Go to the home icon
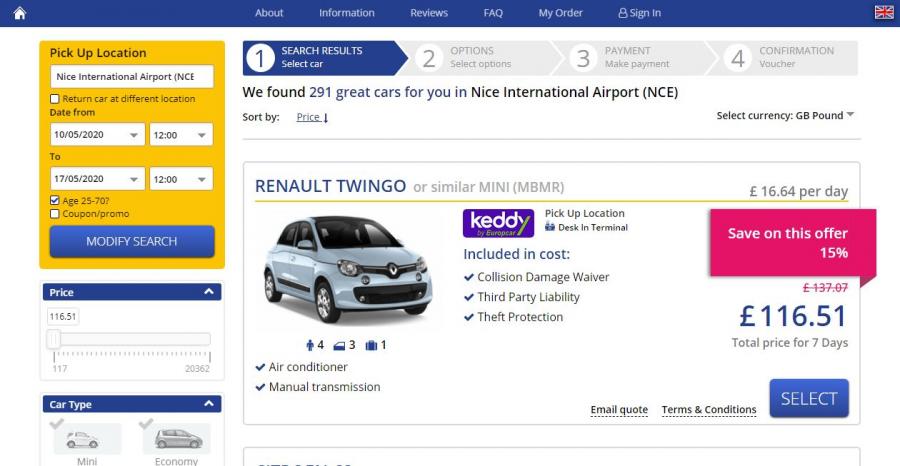 pos(20,13)
